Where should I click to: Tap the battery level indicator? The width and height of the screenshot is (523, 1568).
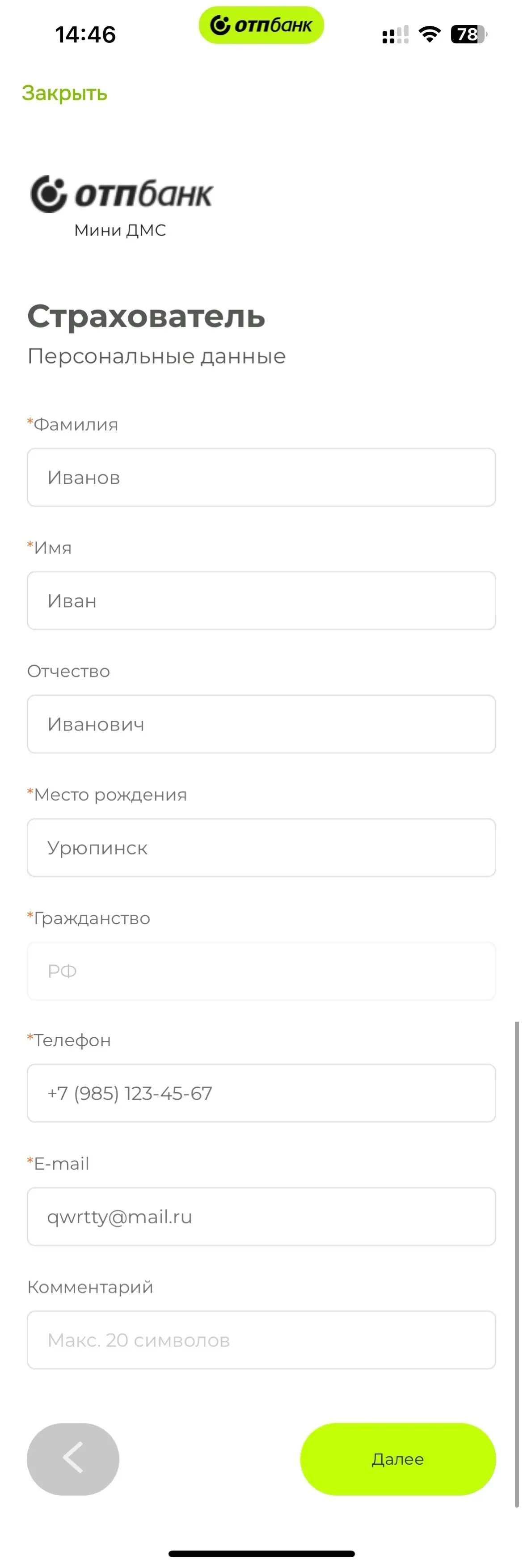click(x=468, y=34)
